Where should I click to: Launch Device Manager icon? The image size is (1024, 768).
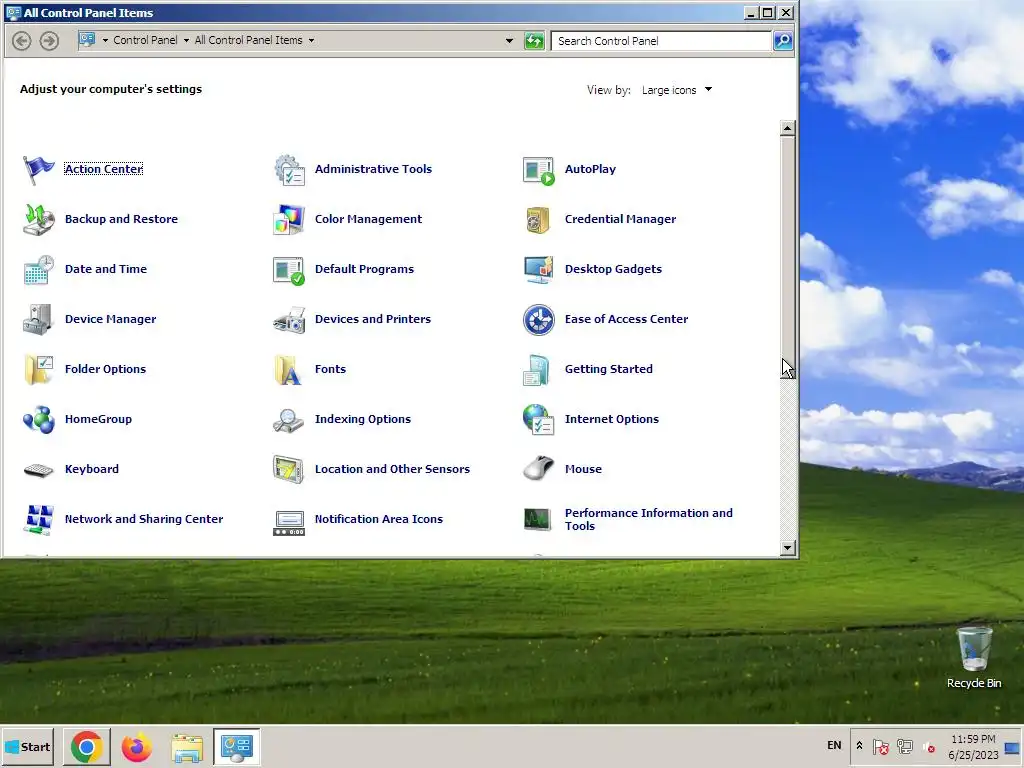coord(39,319)
